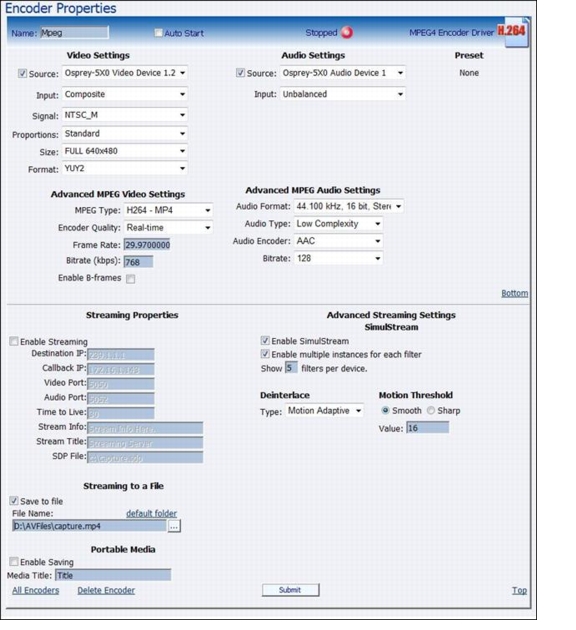Screen dimensions: 576x630
Task: Click the filters per device number field
Action: pyautogui.click(x=291, y=368)
